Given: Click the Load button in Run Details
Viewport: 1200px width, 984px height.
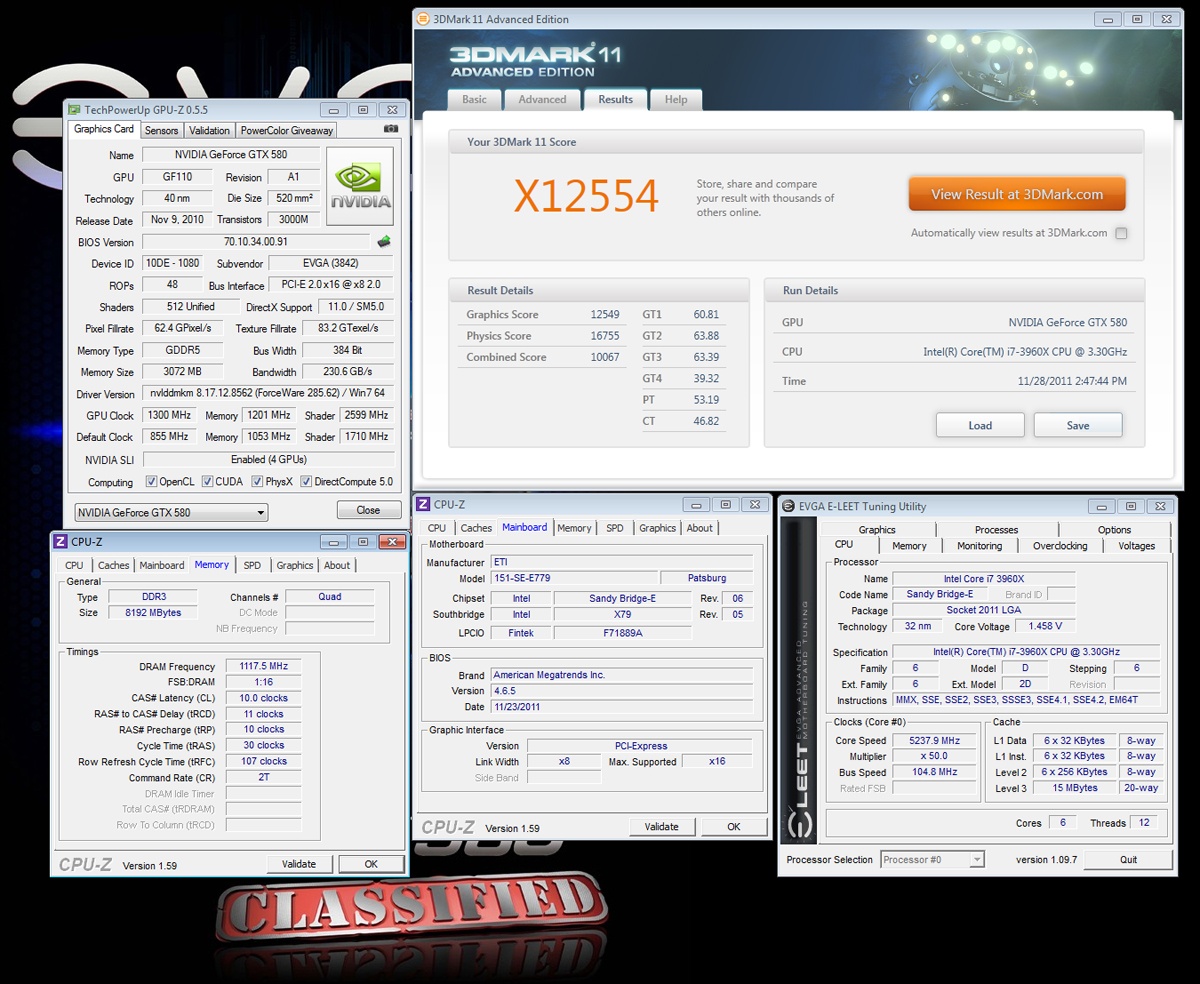Looking at the screenshot, I should 980,425.
